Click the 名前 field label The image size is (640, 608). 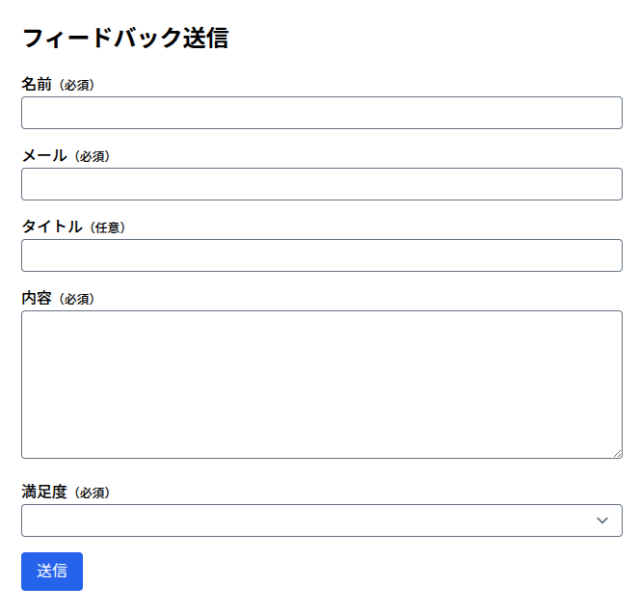pos(36,85)
